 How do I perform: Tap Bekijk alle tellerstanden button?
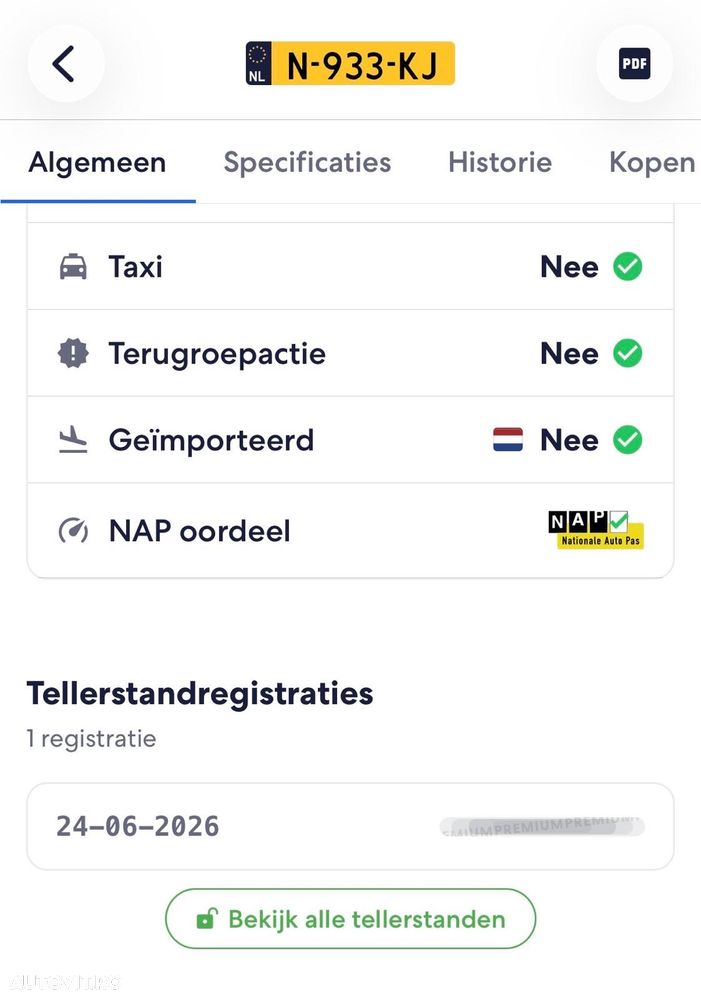(x=350, y=919)
